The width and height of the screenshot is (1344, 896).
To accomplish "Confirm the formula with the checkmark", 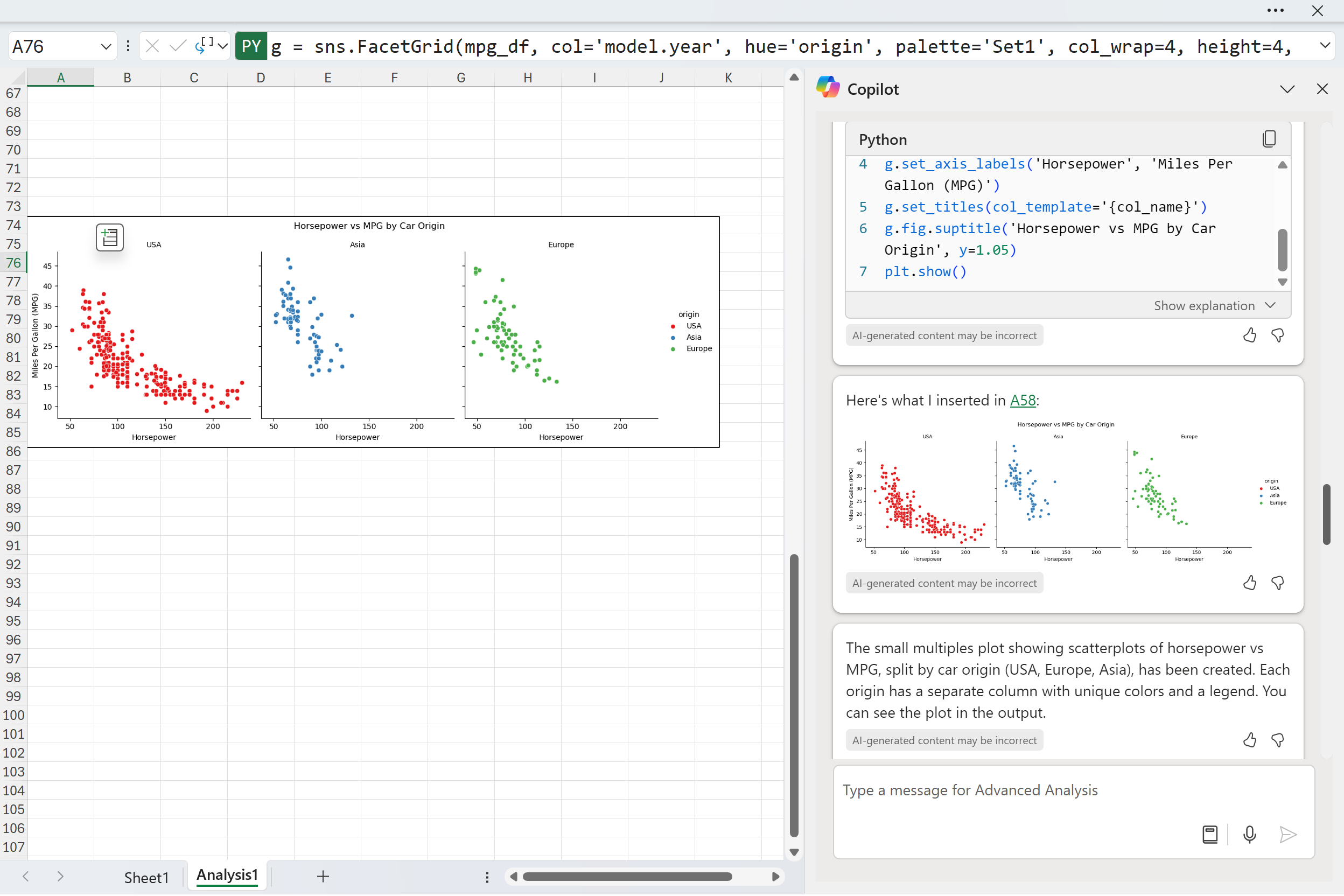I will [178, 46].
